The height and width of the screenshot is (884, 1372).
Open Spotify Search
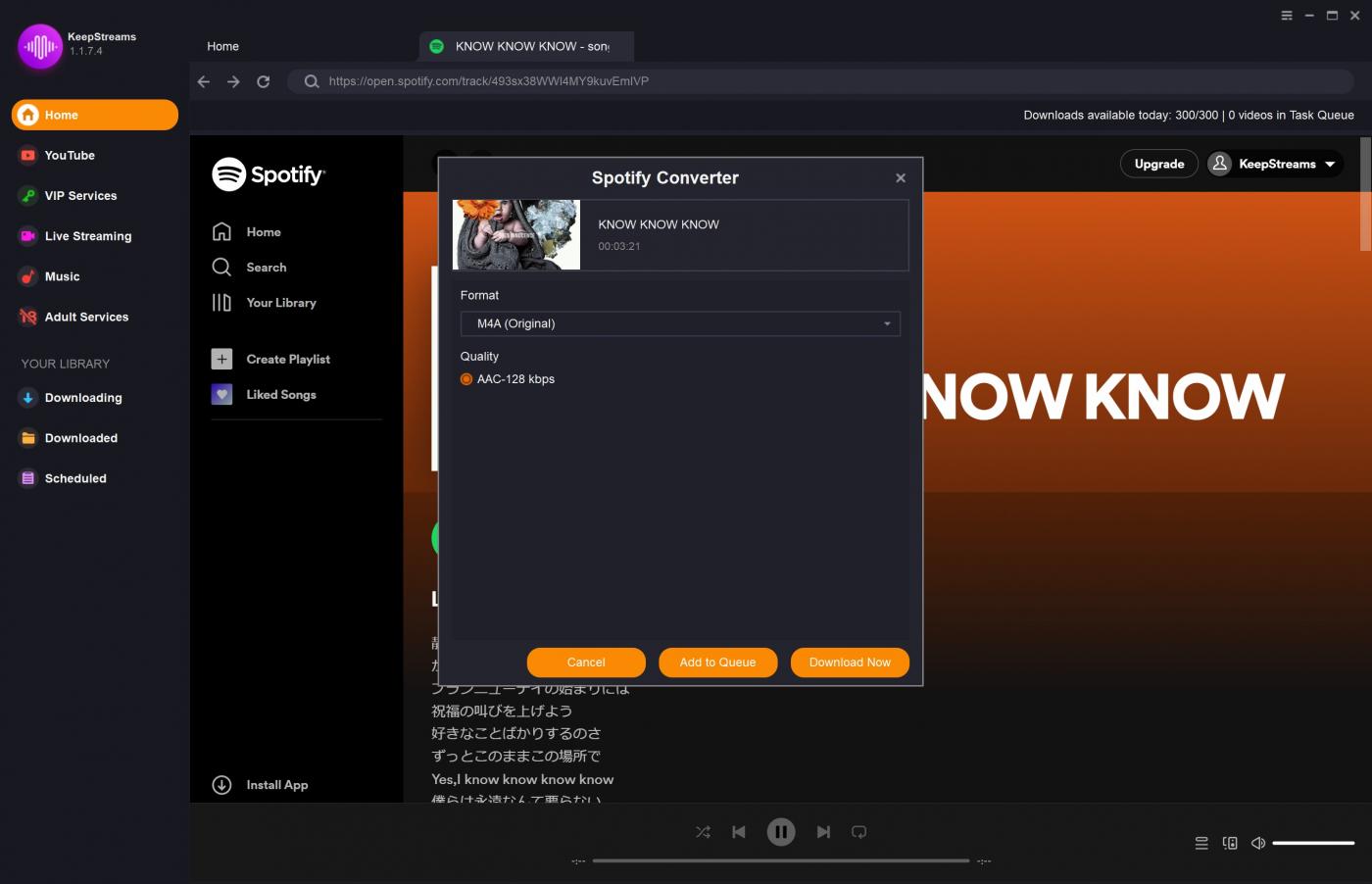[250, 267]
